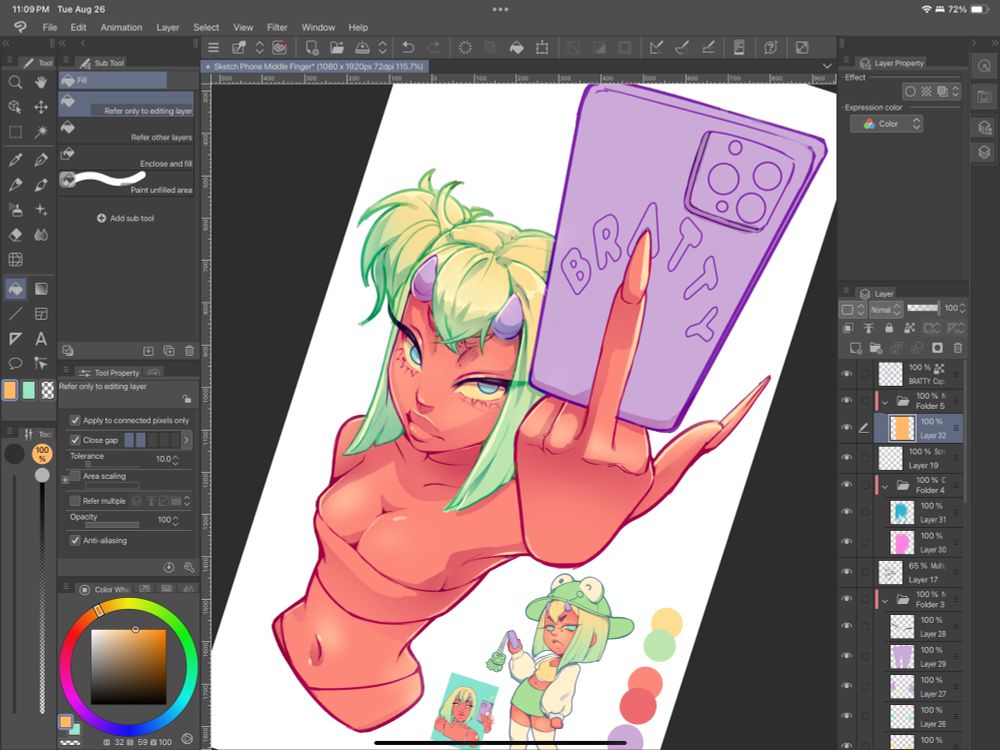Select the Paint unfilled area sub tool

point(126,184)
